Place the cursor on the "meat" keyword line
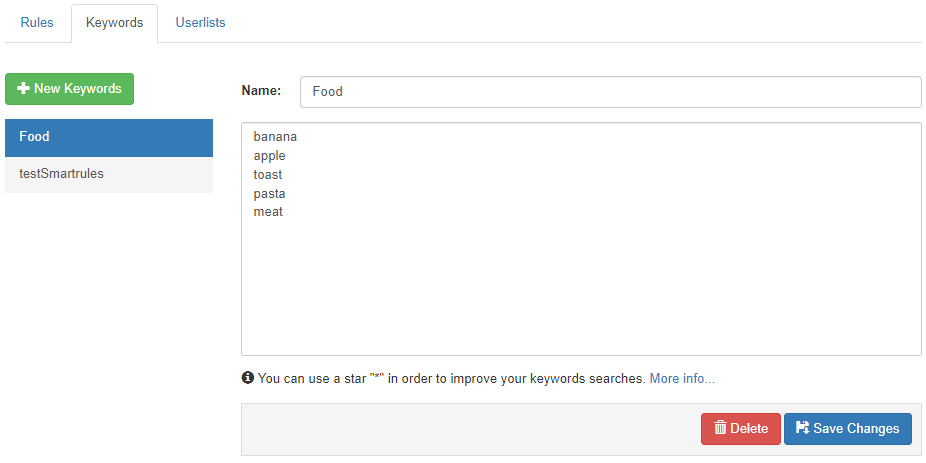The width and height of the screenshot is (926, 463). pyautogui.click(x=268, y=212)
